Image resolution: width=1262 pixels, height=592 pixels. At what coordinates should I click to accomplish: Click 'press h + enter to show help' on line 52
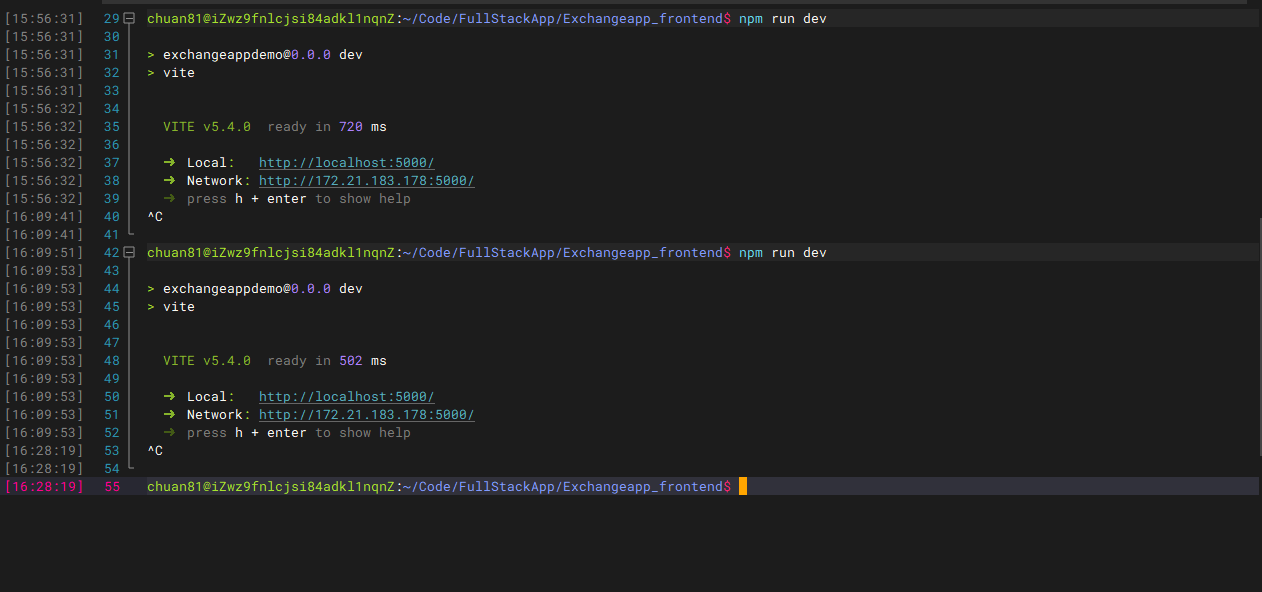point(299,433)
